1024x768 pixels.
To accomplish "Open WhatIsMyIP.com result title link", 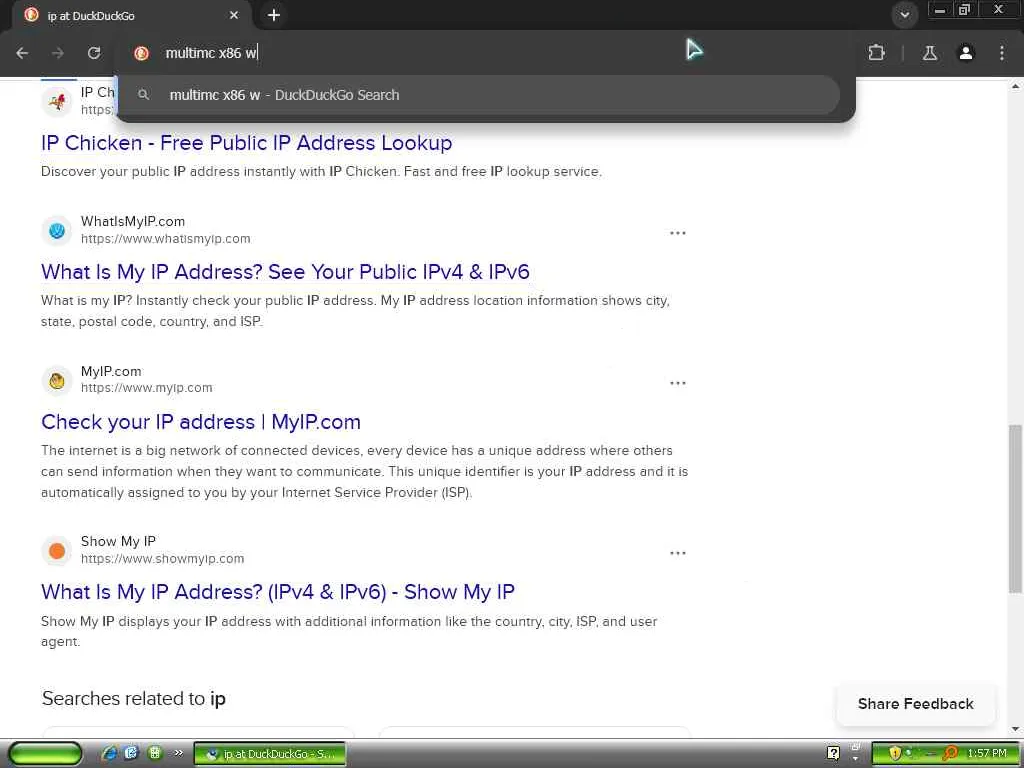I will pyautogui.click(x=285, y=272).
